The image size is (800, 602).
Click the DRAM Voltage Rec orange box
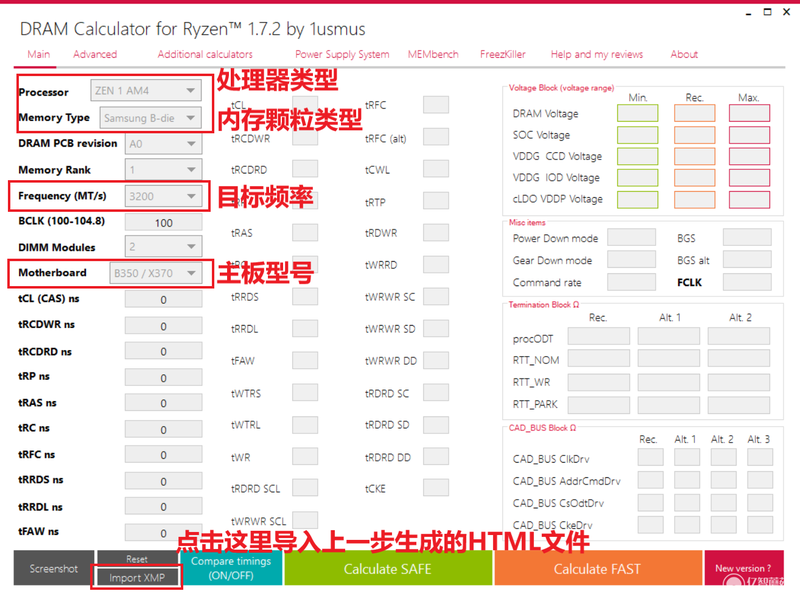coord(694,113)
